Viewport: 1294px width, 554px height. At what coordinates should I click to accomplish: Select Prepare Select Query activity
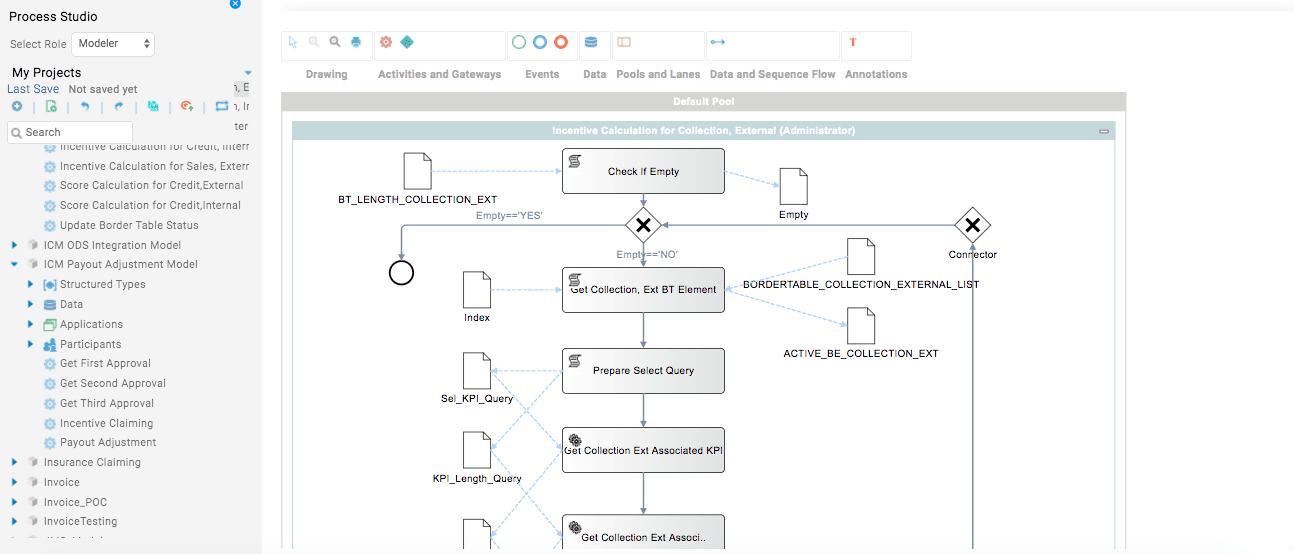pyautogui.click(x=643, y=371)
